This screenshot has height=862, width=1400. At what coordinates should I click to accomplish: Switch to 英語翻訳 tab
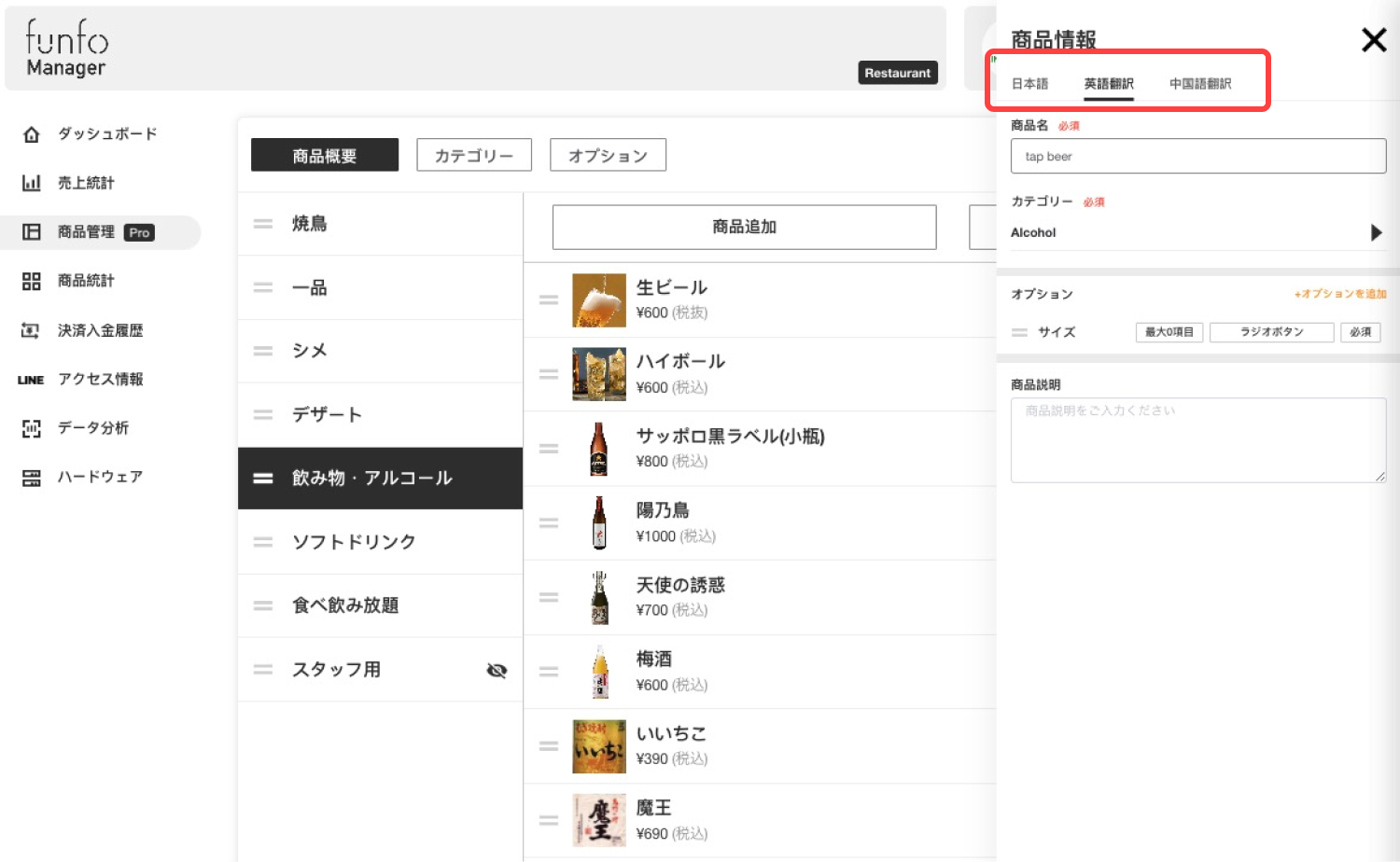tap(1109, 84)
